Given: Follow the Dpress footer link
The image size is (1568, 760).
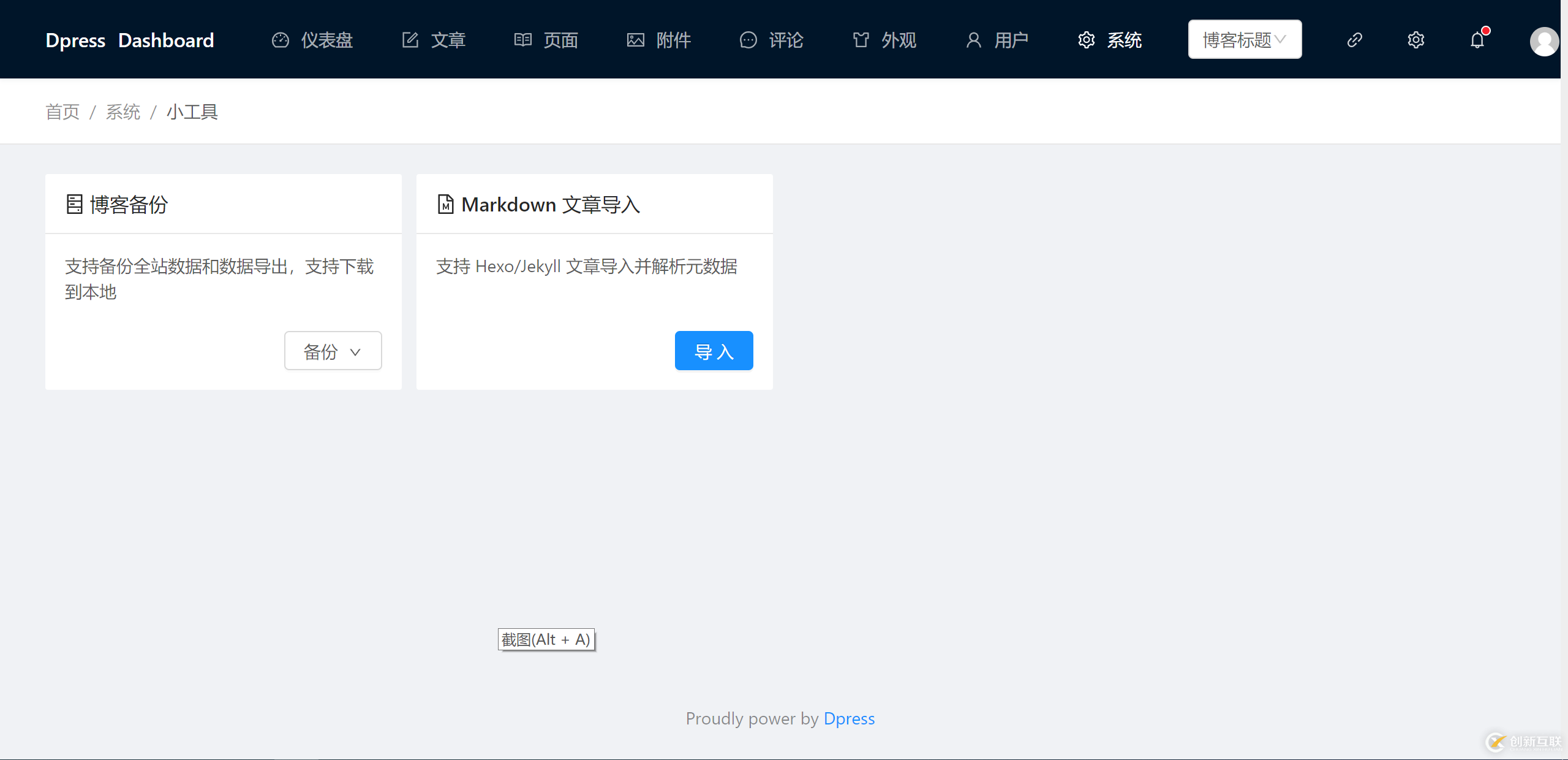Looking at the screenshot, I should pos(849,718).
